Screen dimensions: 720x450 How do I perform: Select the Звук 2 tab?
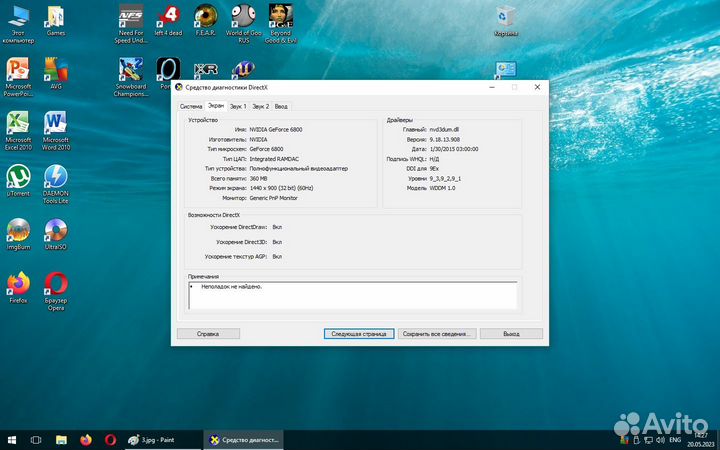tap(260, 105)
